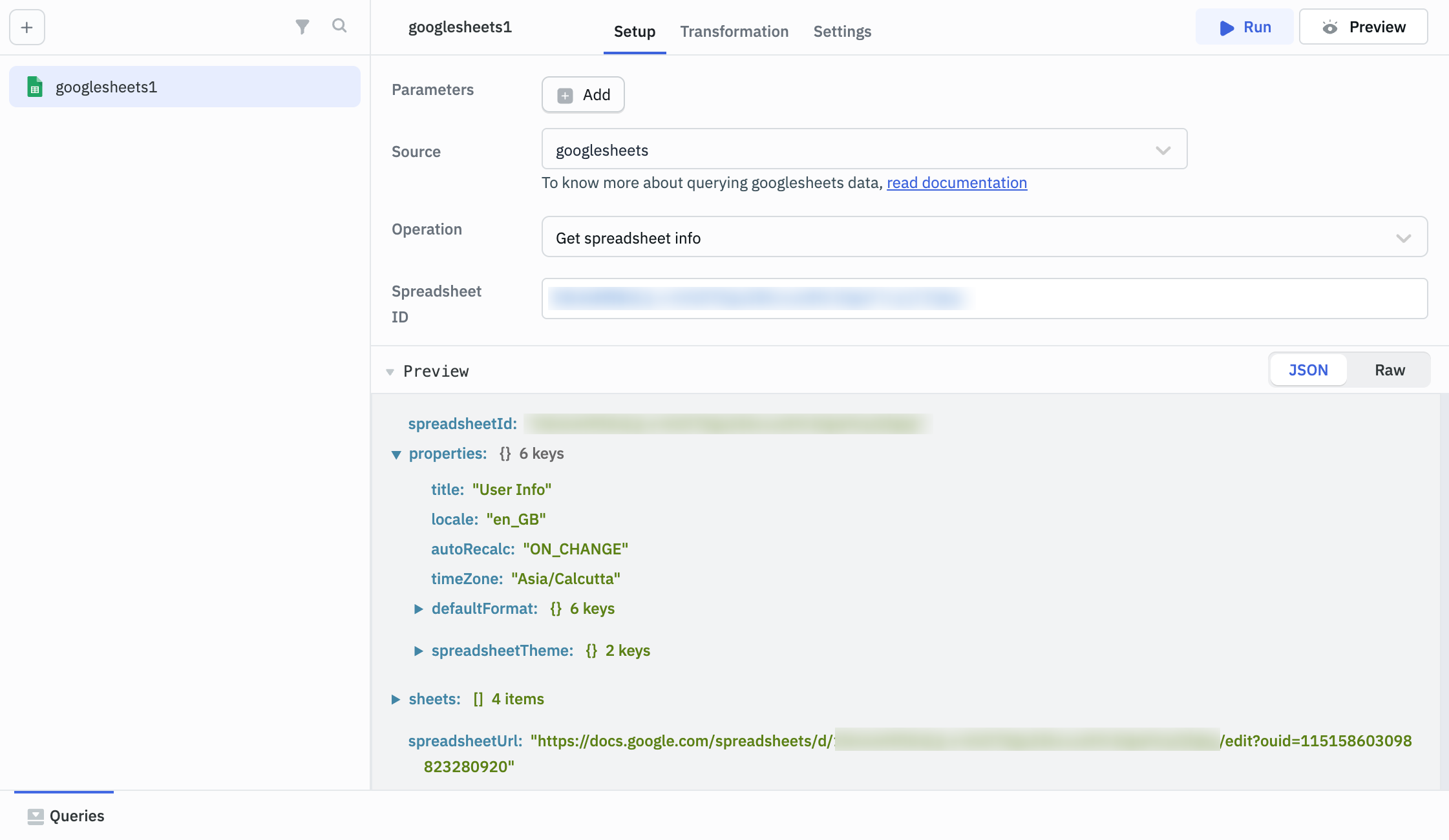This screenshot has height=840, width=1449.
Task: Go to the Transformation tab
Action: click(x=734, y=31)
